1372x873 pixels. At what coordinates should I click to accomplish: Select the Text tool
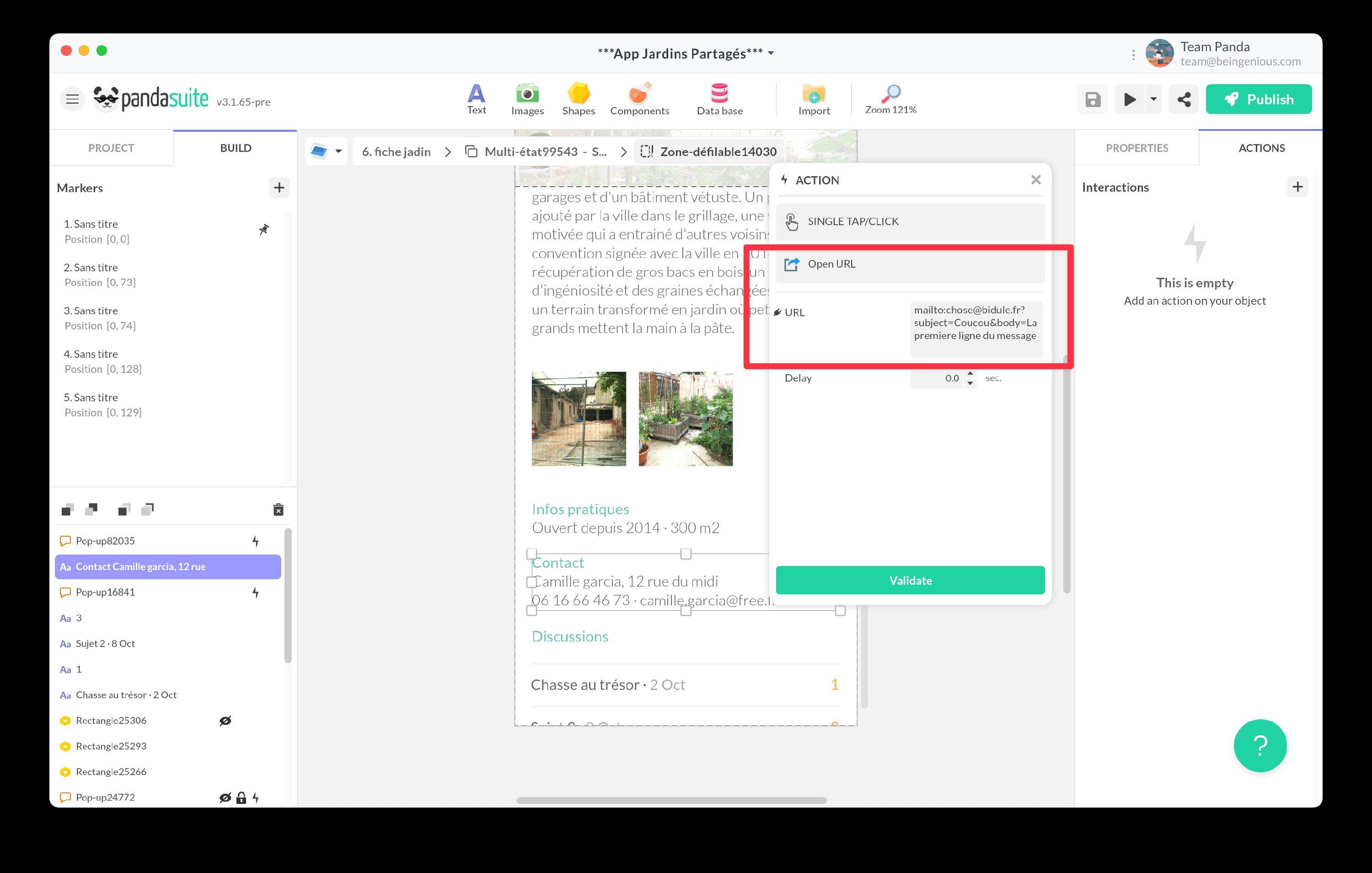477,98
